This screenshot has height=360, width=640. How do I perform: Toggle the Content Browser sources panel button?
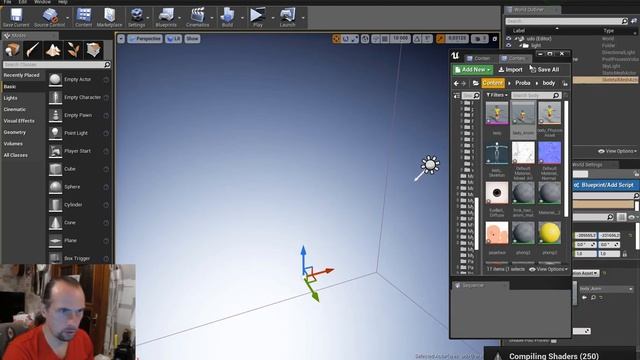(456, 96)
